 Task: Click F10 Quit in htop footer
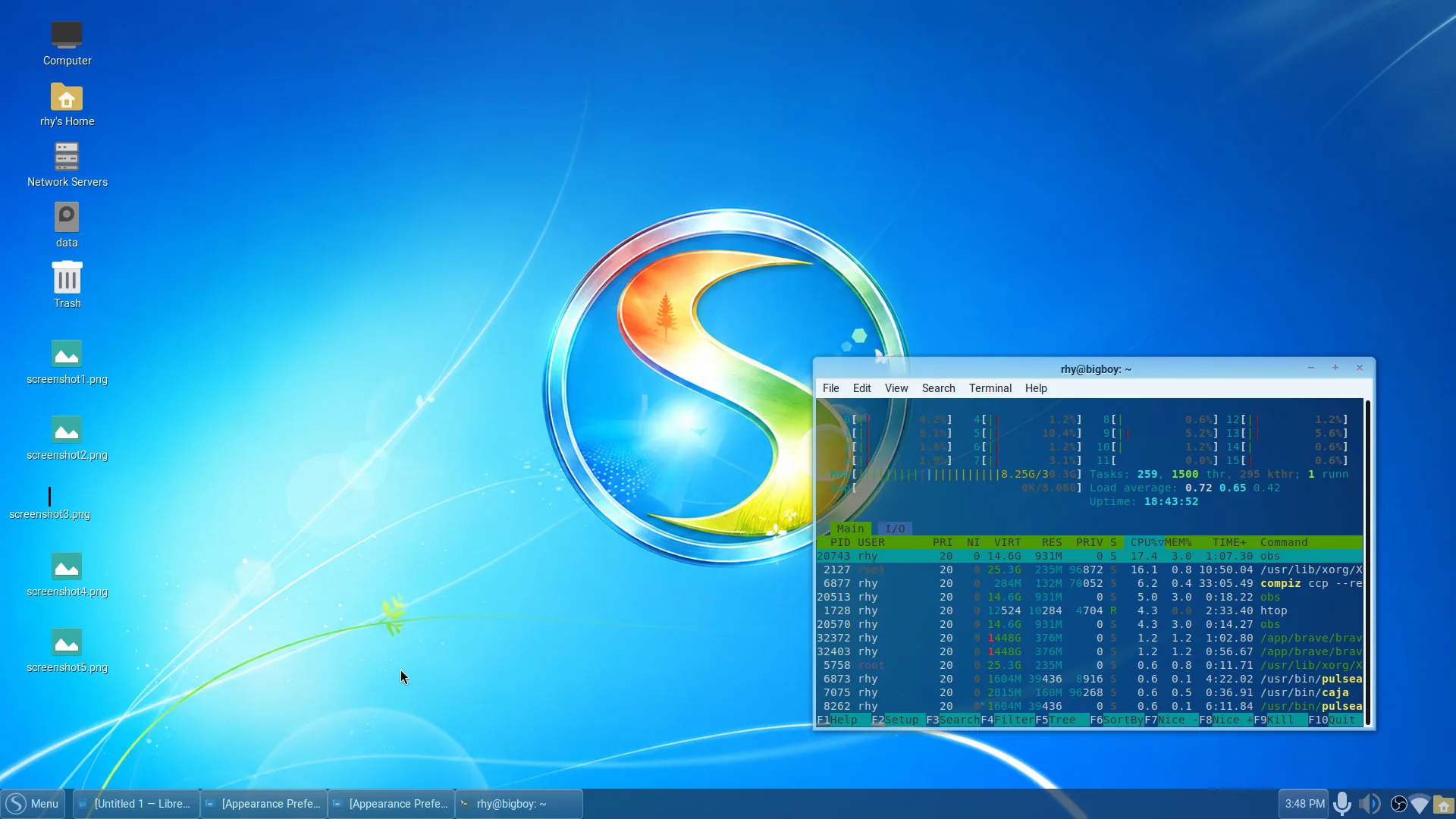tap(1335, 720)
